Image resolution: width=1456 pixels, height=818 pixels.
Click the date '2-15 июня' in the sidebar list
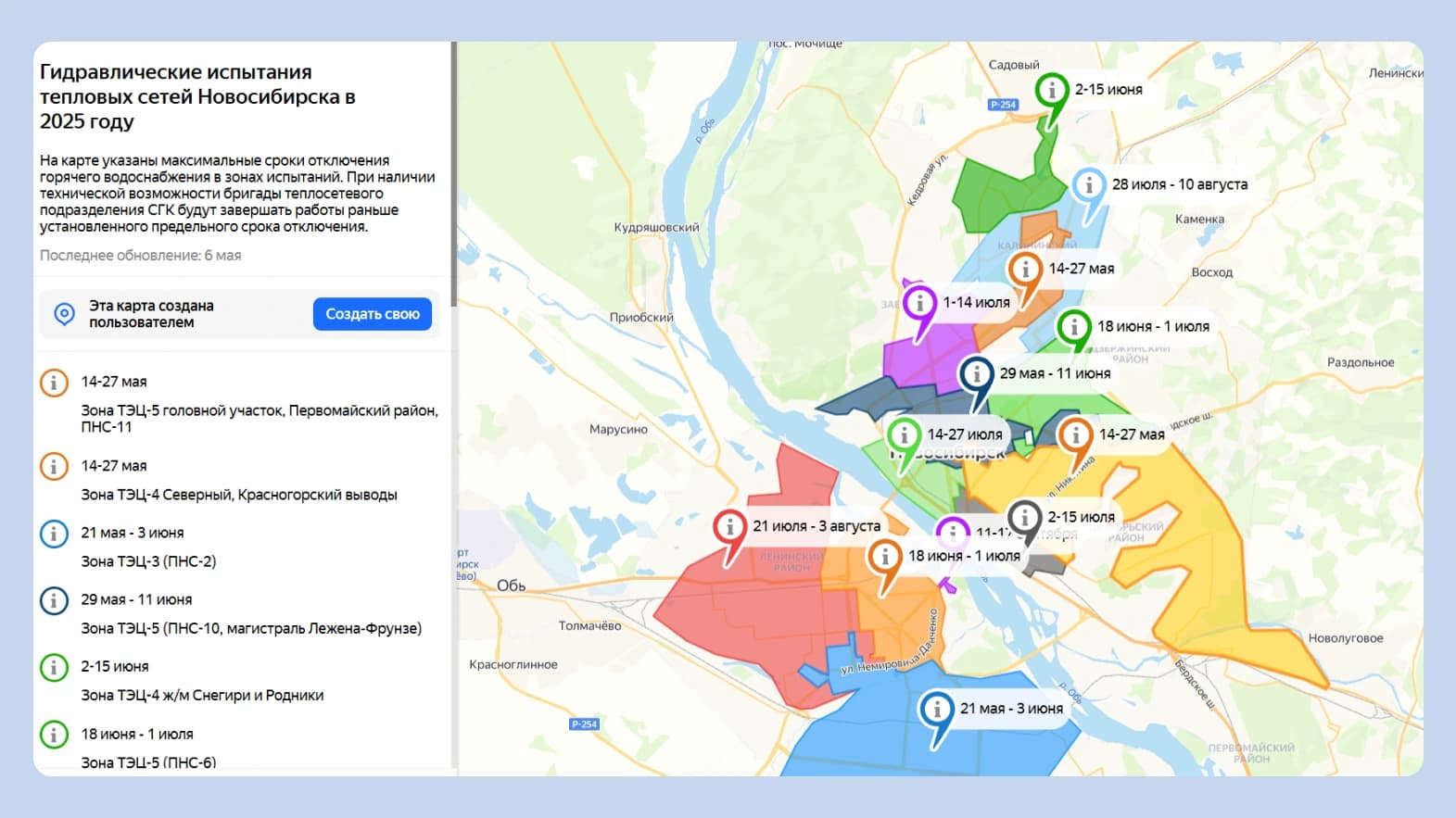115,666
